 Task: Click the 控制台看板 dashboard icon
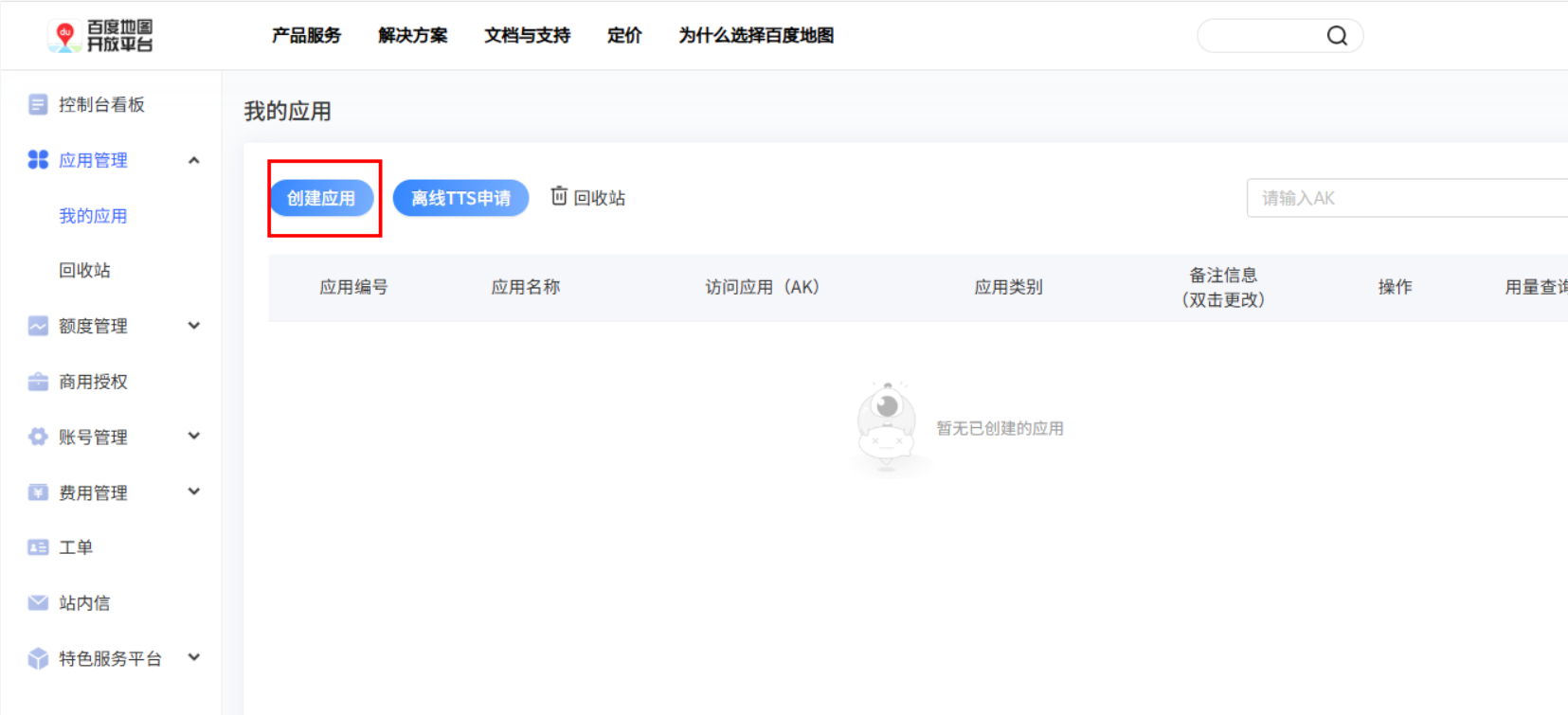38,104
